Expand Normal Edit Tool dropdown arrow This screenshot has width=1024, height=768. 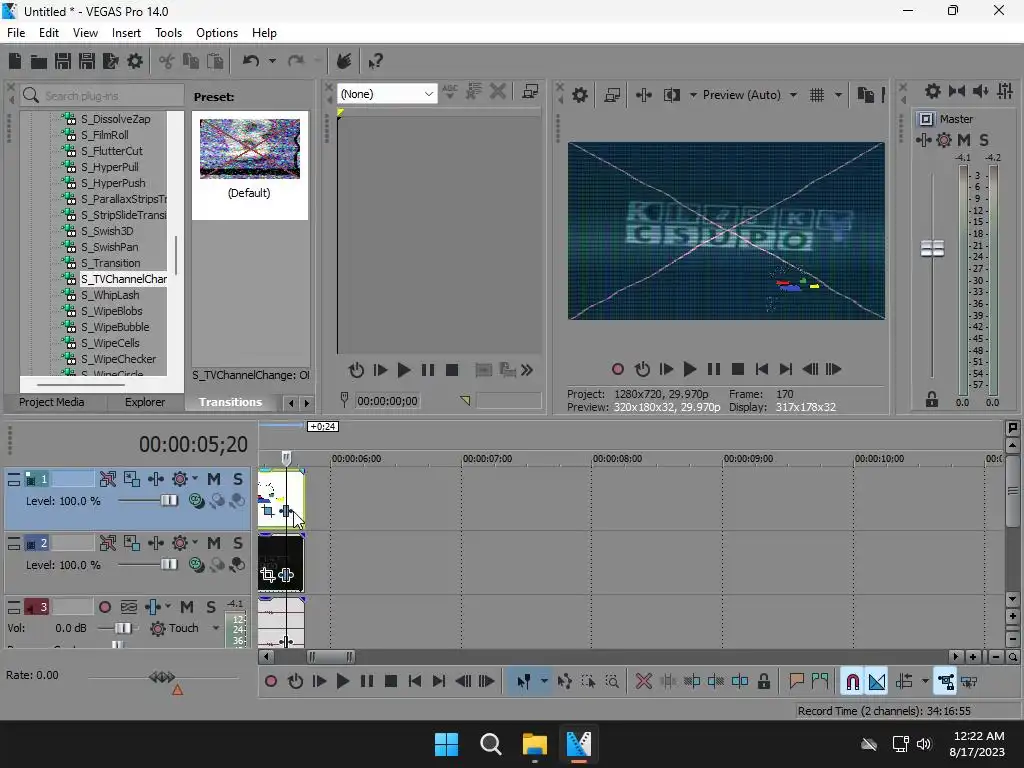[x=544, y=682]
